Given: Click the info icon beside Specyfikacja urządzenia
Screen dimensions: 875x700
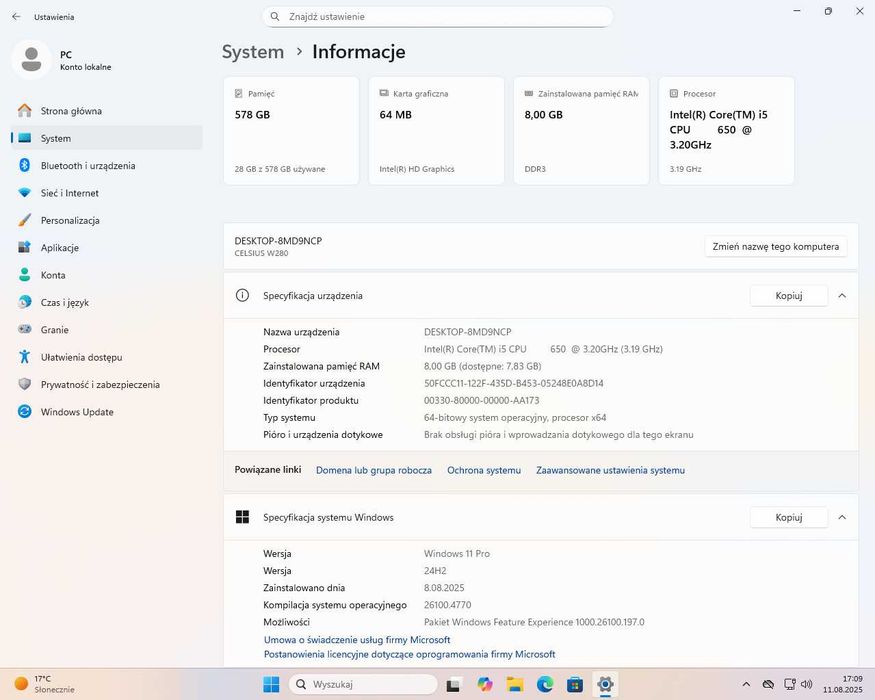Looking at the screenshot, I should pos(242,295).
